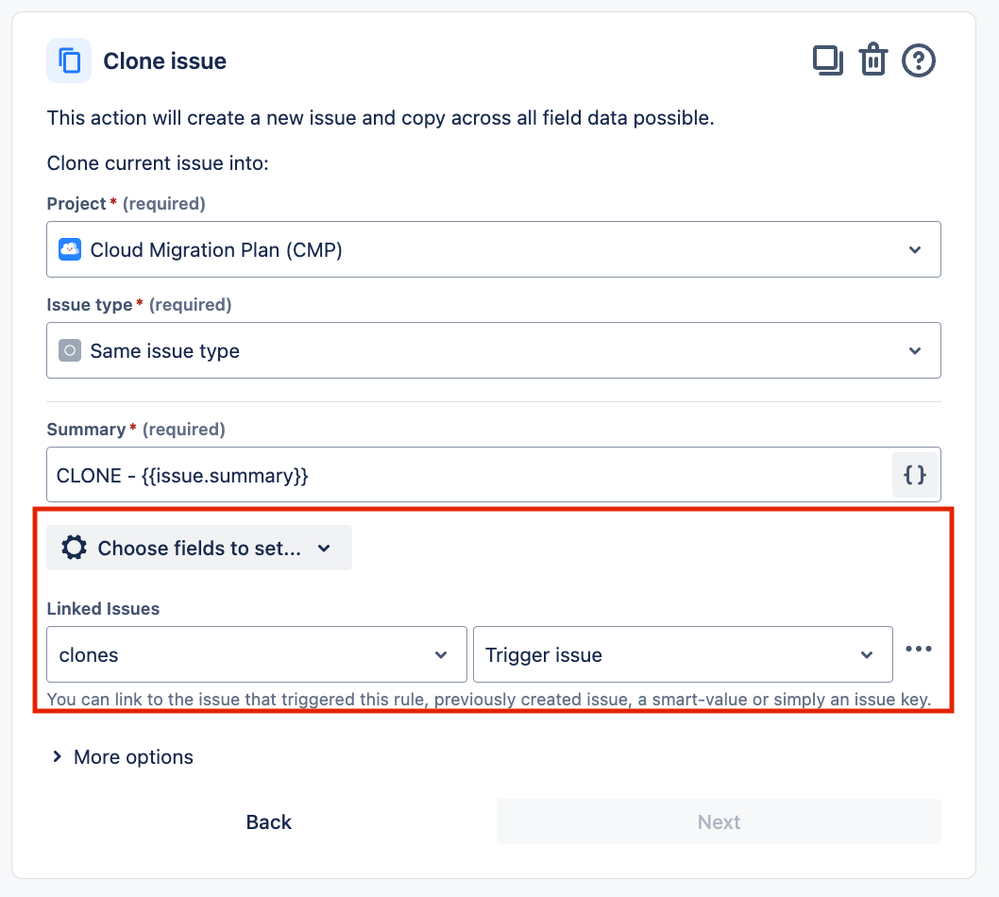Screen dimensions: 999x897
Task: Click the Clone issue copy icon
Action: (x=69, y=61)
